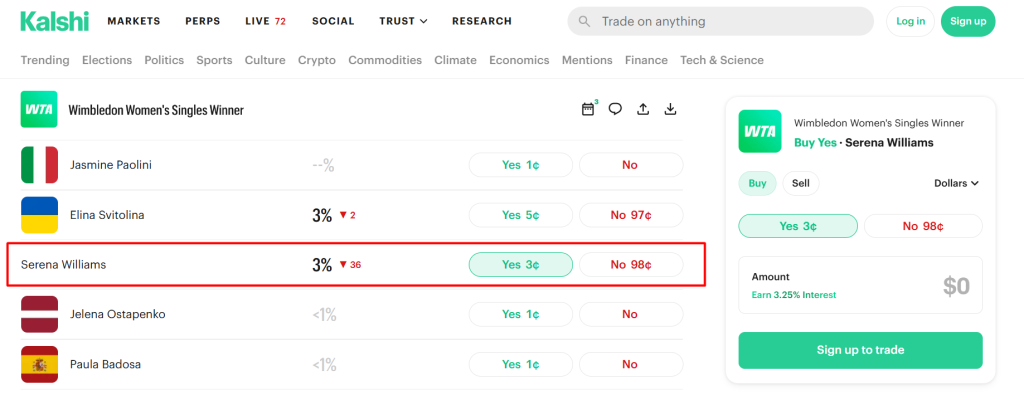This screenshot has height=395, width=1024.
Task: Choose No 98¢ in the trade panel
Action: coord(923,226)
